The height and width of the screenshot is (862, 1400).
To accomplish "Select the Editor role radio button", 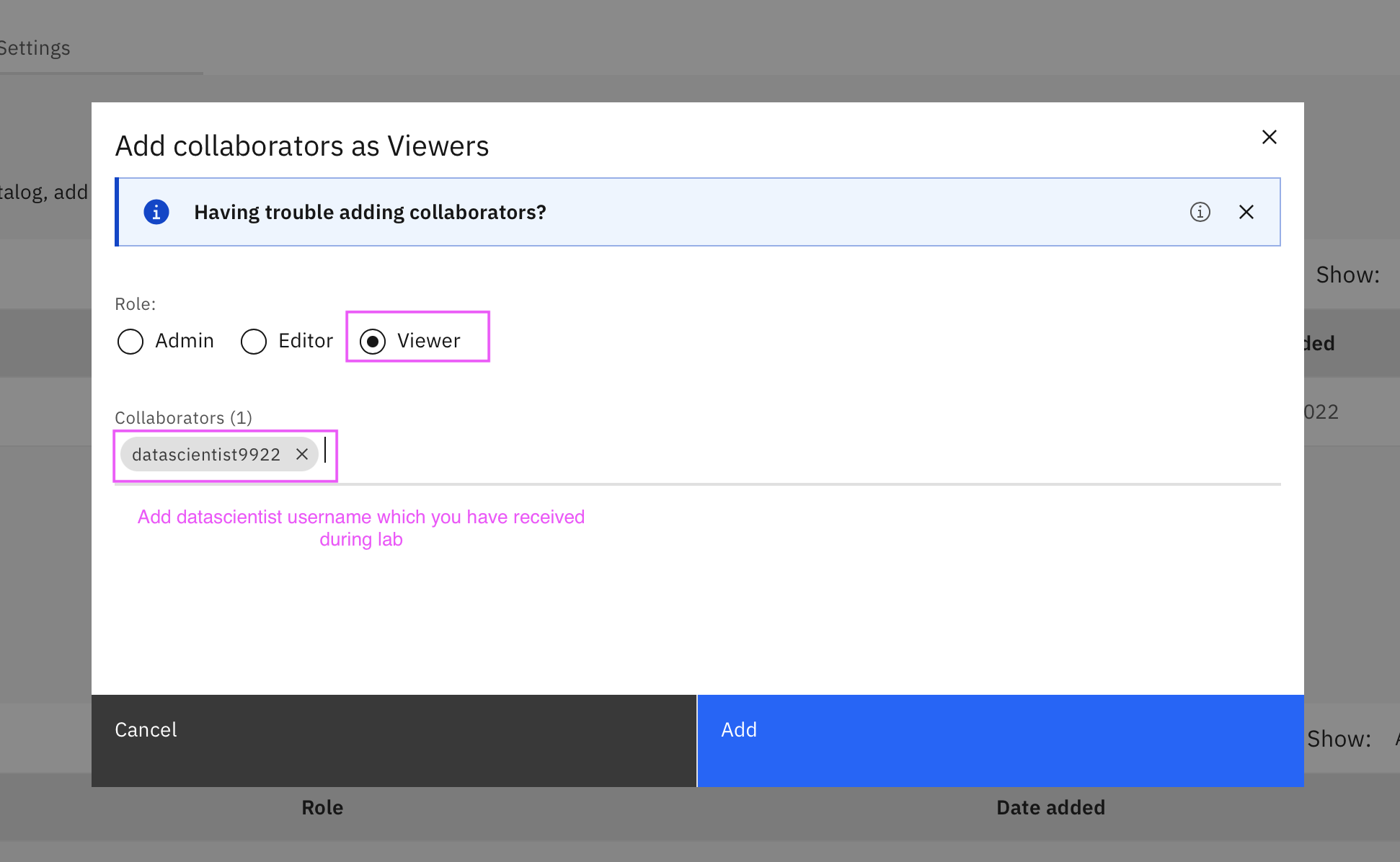I will pyautogui.click(x=254, y=341).
